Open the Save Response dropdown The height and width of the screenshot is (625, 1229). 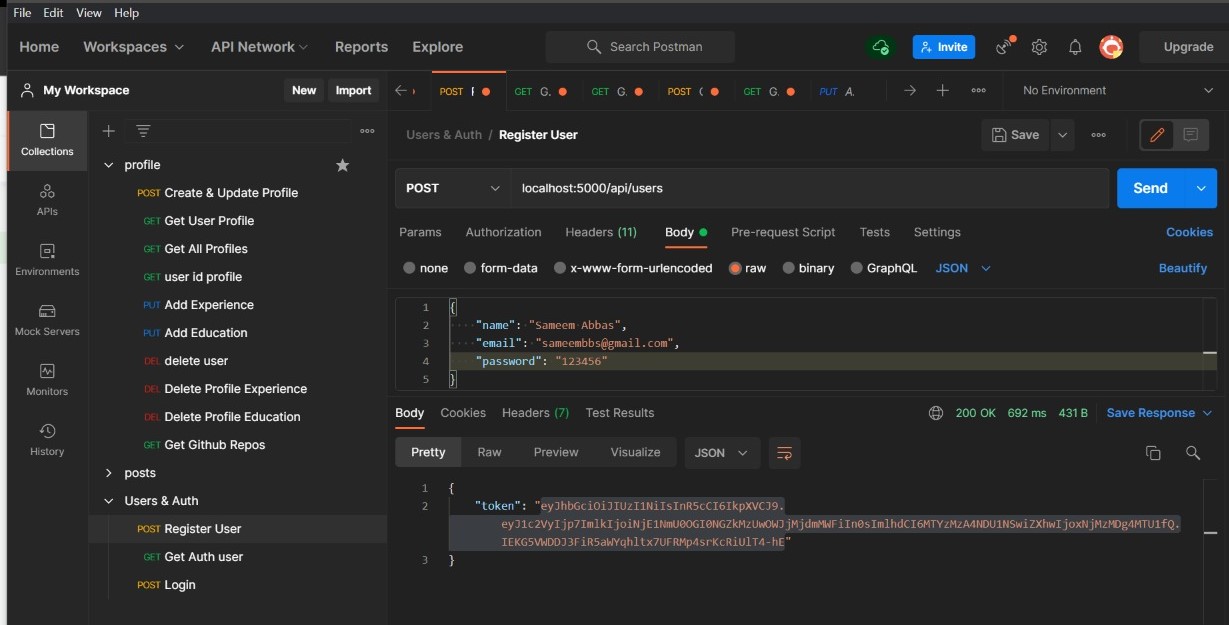click(x=1159, y=413)
